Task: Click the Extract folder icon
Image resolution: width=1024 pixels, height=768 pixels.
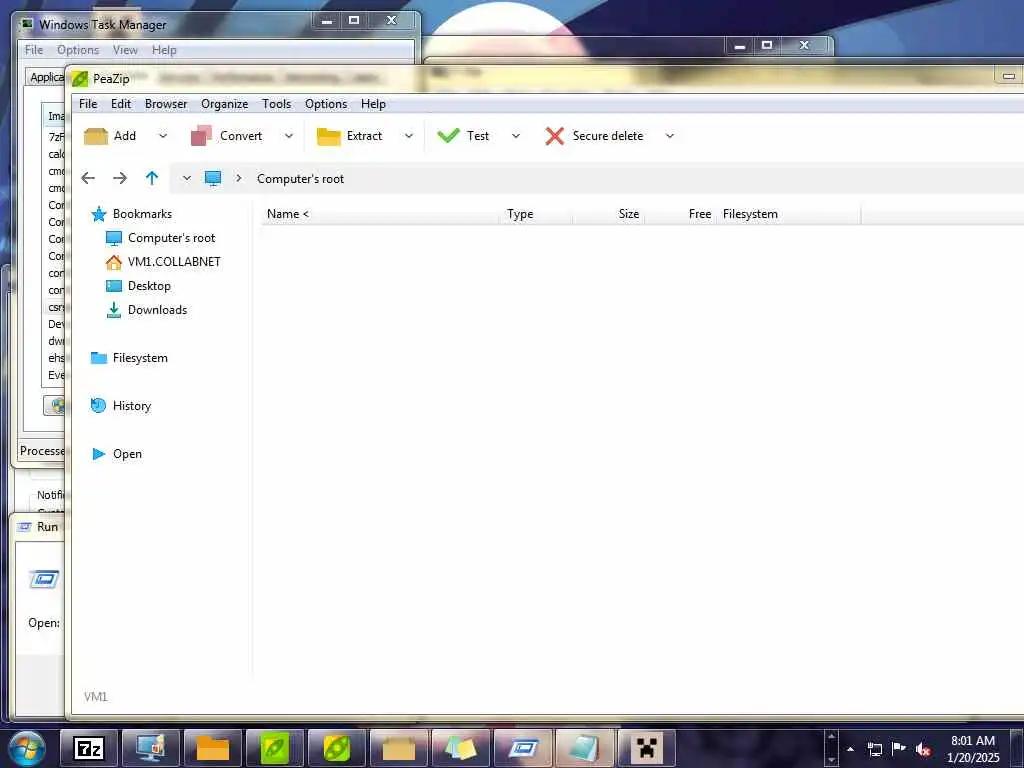Action: pyautogui.click(x=328, y=136)
